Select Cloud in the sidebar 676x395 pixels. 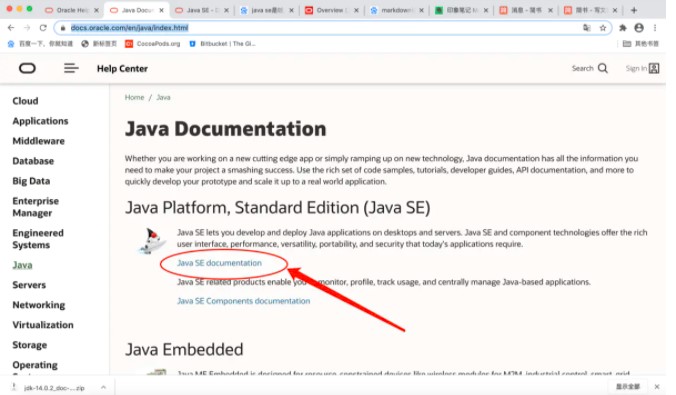point(25,101)
